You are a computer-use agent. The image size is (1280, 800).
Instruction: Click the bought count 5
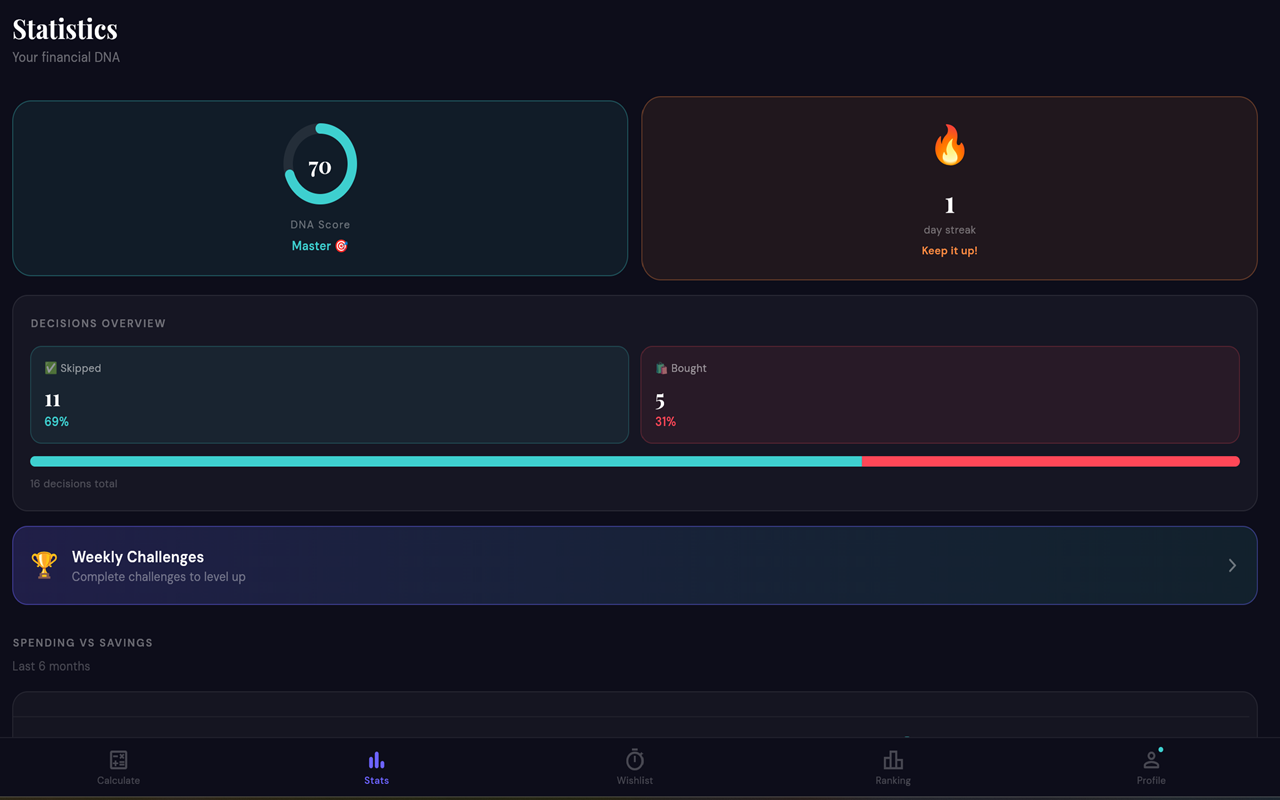[660, 401]
